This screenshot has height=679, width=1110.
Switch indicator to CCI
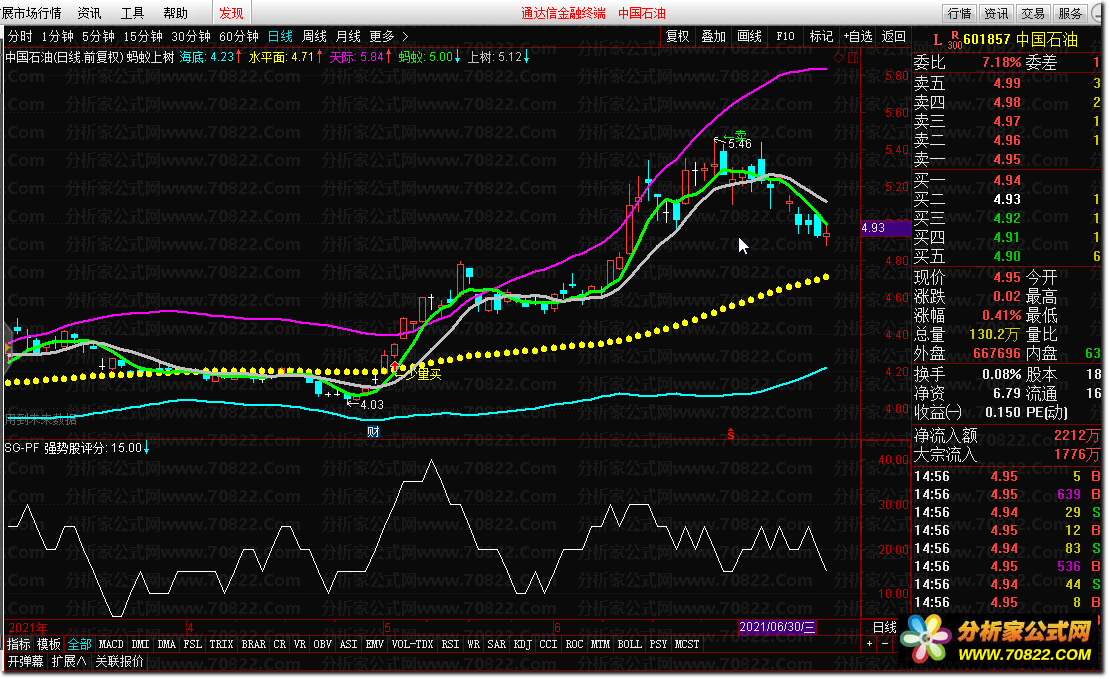pos(549,644)
